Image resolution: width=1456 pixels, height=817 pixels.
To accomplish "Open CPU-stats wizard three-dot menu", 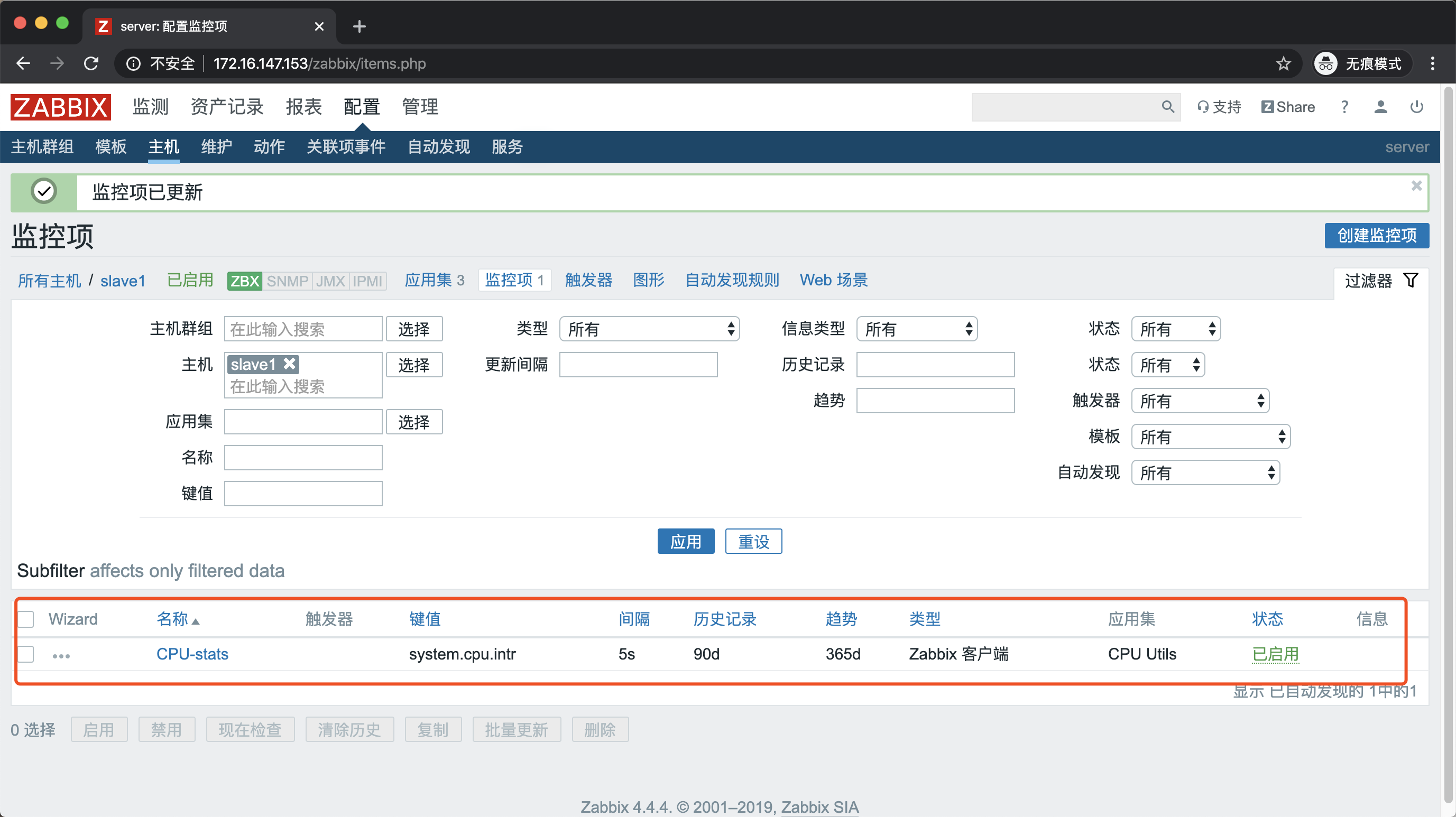I will pyautogui.click(x=61, y=655).
